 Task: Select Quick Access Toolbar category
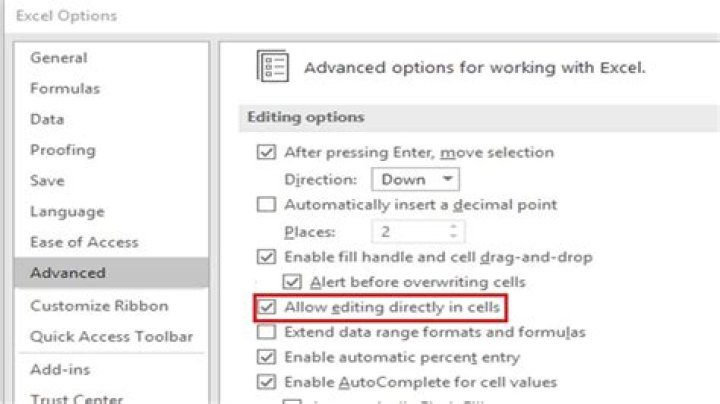pyautogui.click(x=111, y=337)
